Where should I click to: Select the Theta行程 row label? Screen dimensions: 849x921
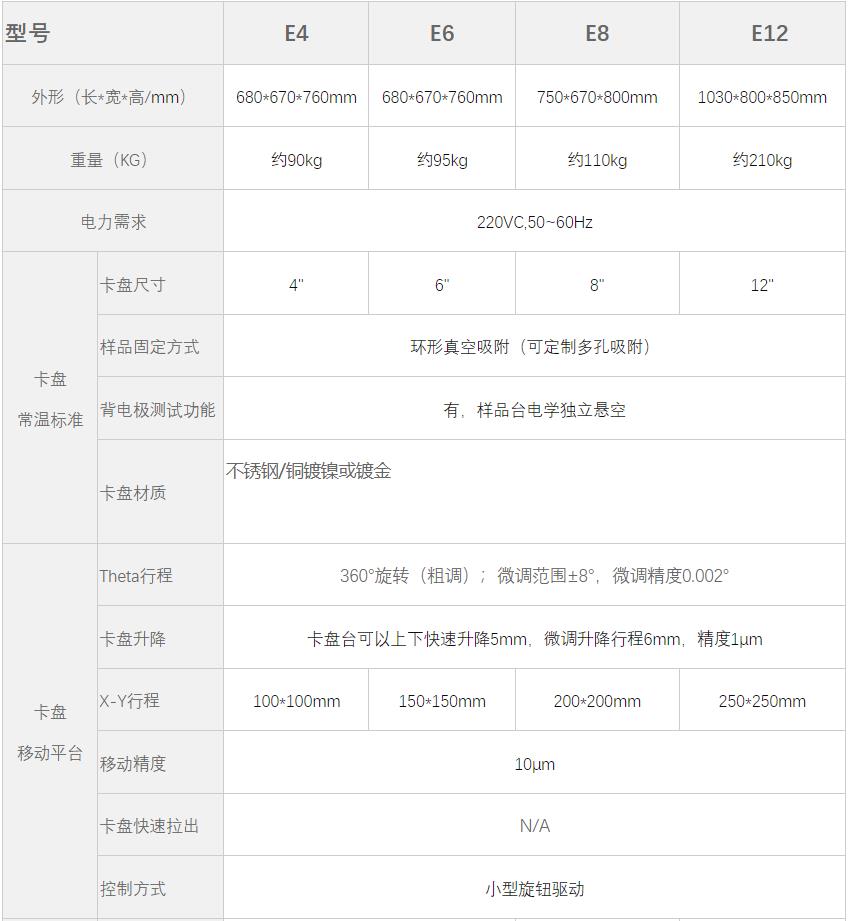click(x=136, y=576)
